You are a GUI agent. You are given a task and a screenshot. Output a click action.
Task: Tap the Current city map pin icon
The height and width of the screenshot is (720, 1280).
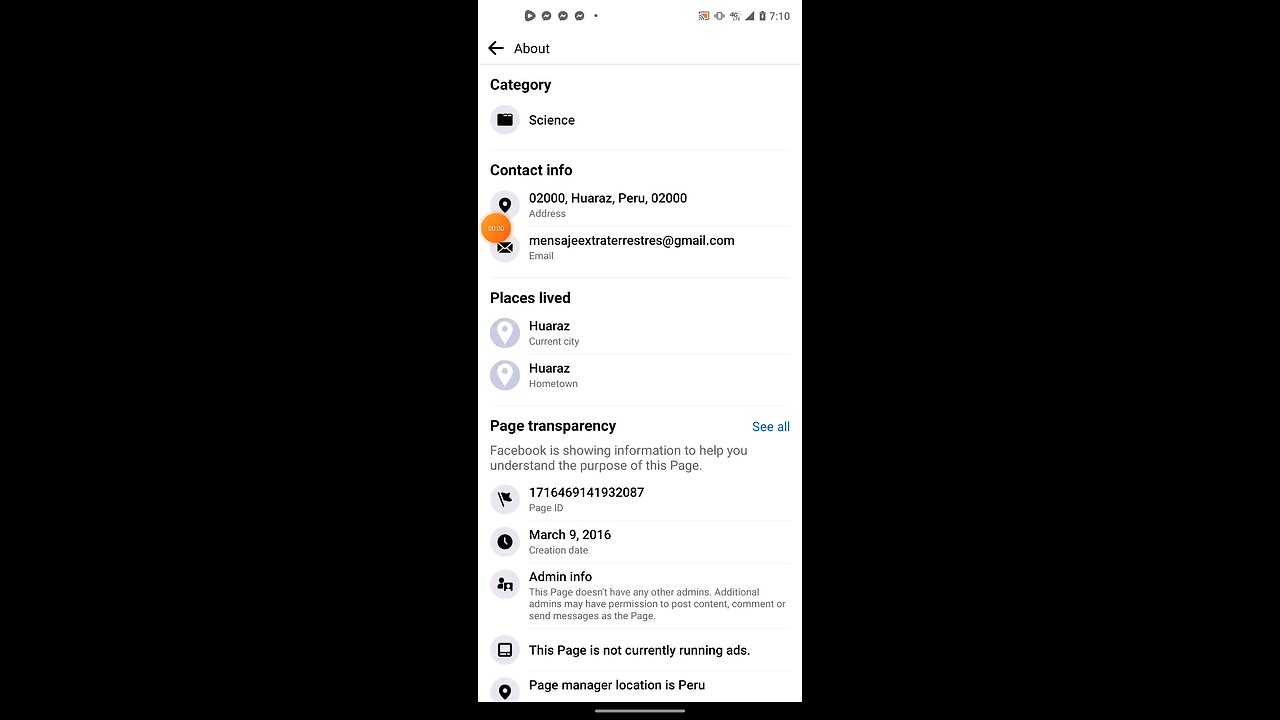(505, 333)
